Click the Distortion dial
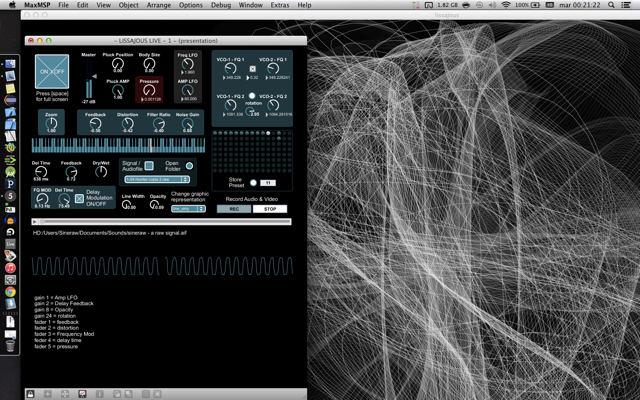 127,124
